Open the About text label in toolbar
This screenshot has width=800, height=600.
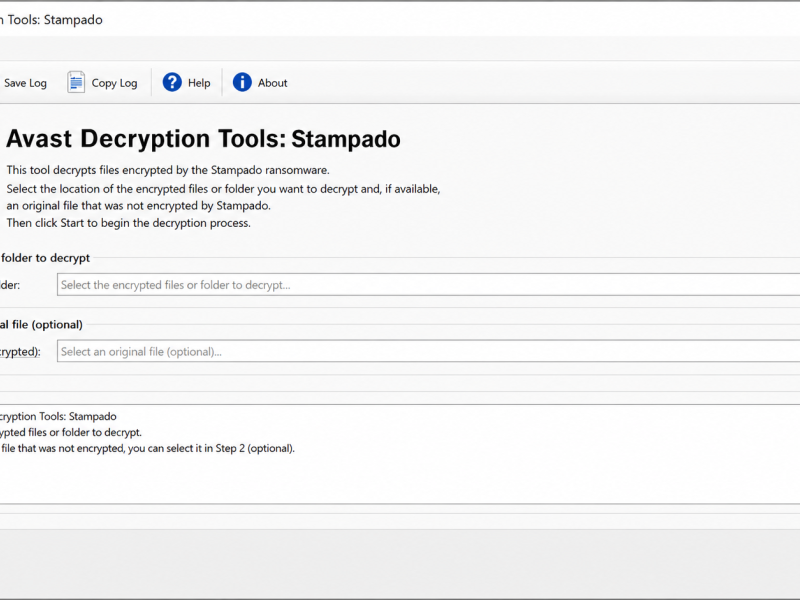tap(272, 83)
